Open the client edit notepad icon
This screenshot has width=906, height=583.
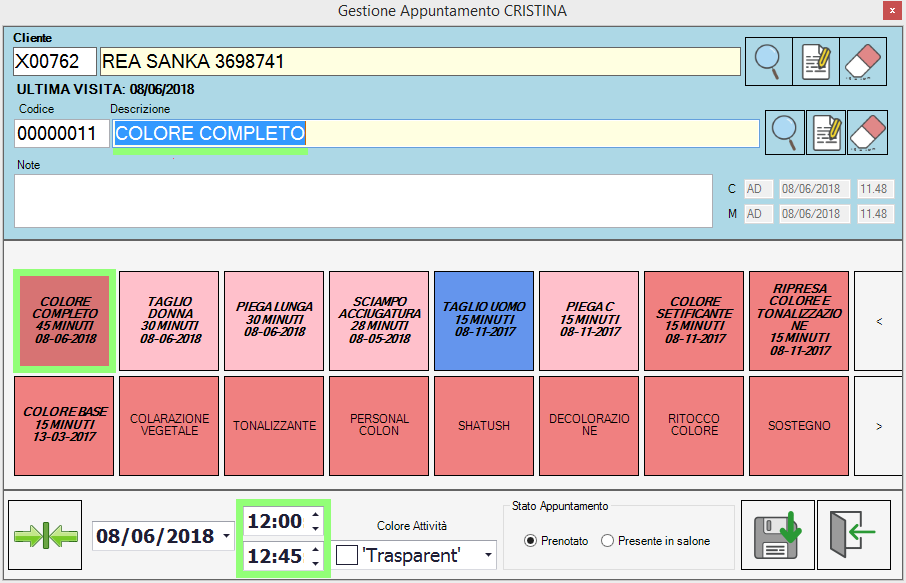(815, 62)
